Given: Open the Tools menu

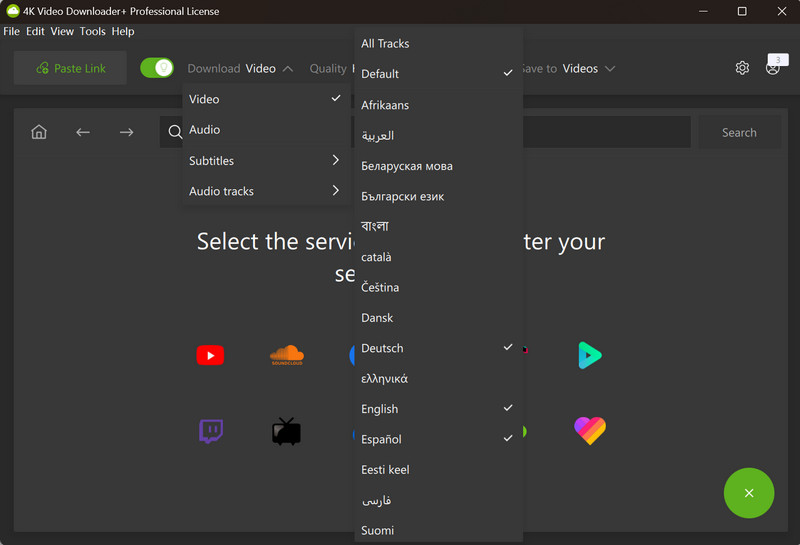Looking at the screenshot, I should (x=92, y=31).
